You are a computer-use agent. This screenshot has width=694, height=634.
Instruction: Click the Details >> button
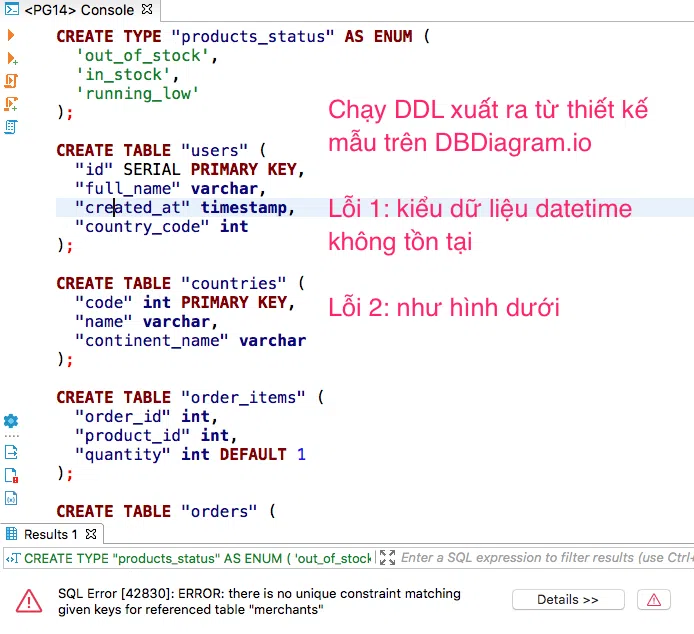pyautogui.click(x=567, y=600)
